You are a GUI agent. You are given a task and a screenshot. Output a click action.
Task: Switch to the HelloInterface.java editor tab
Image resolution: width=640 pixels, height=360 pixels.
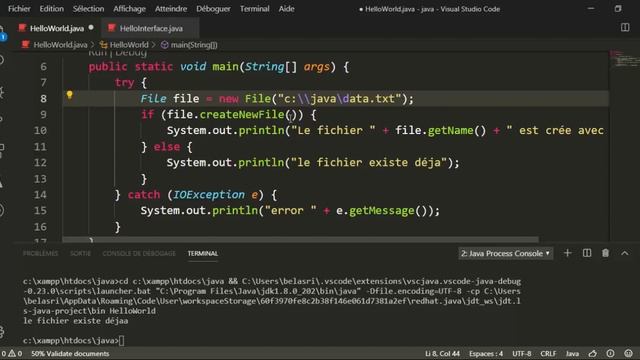(x=151, y=28)
